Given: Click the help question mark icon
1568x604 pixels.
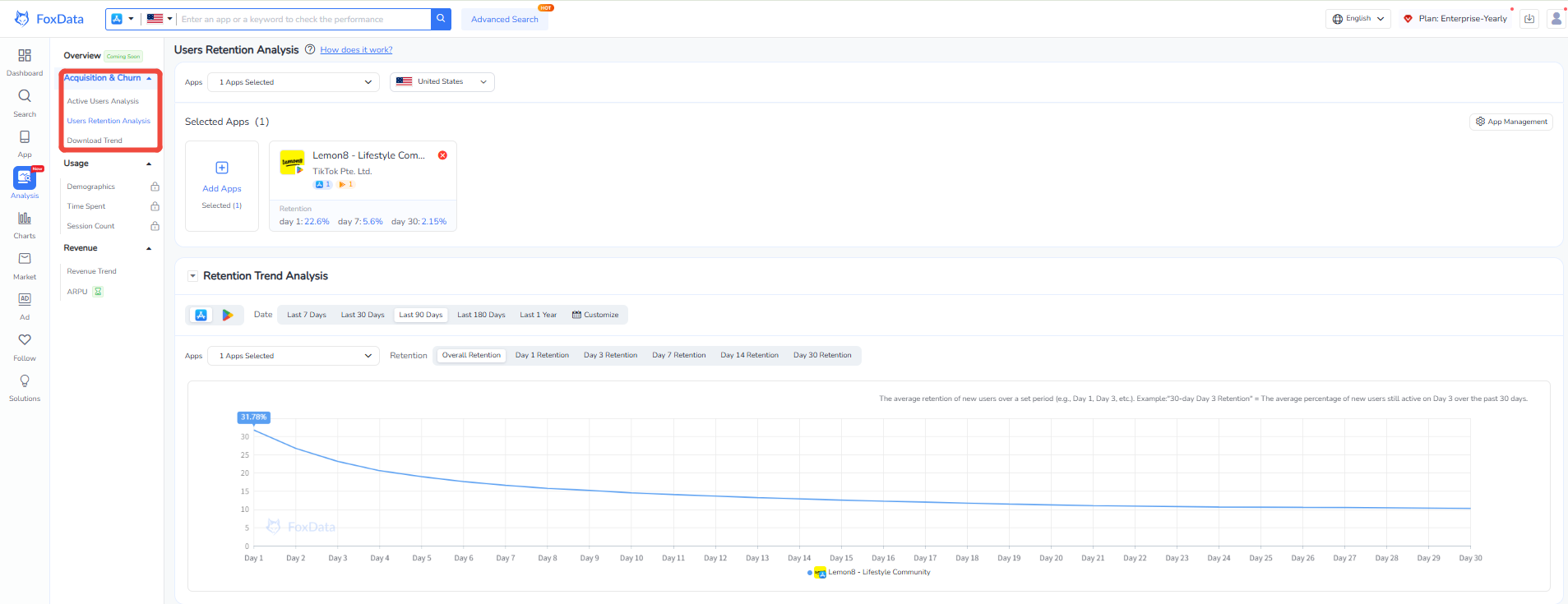Looking at the screenshot, I should pos(310,49).
